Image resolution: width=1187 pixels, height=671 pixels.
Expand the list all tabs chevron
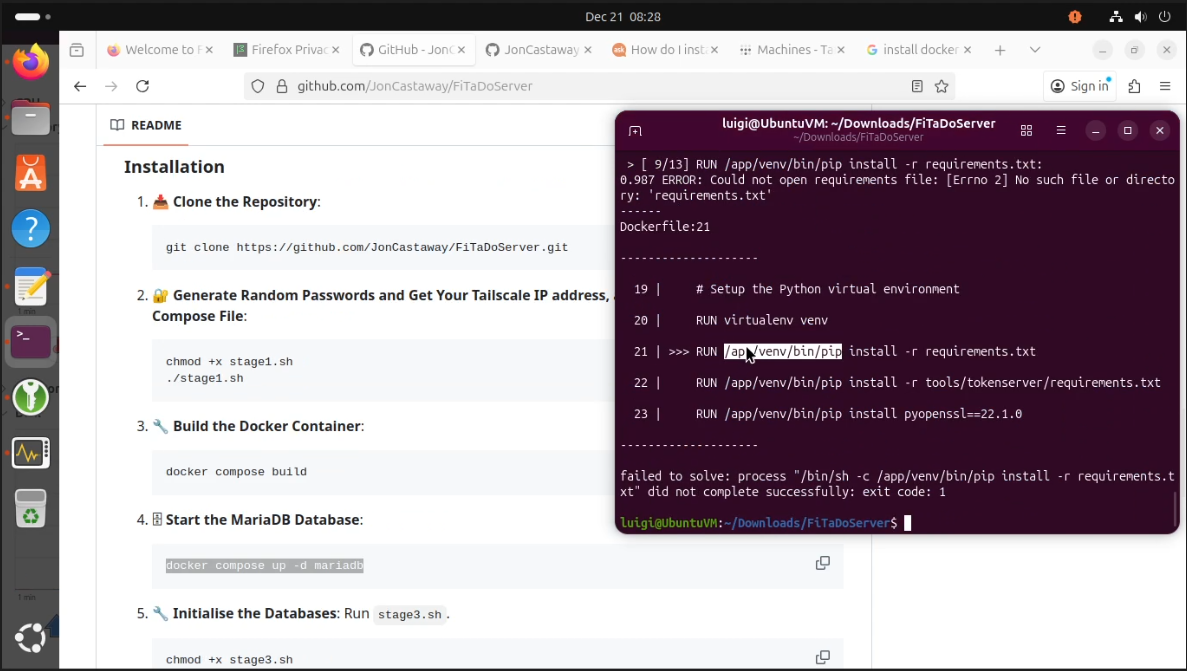tap(1035, 50)
